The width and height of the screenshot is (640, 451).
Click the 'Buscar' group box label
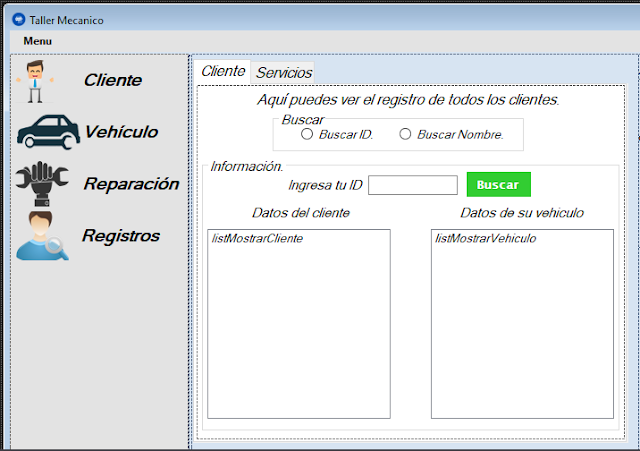302,120
